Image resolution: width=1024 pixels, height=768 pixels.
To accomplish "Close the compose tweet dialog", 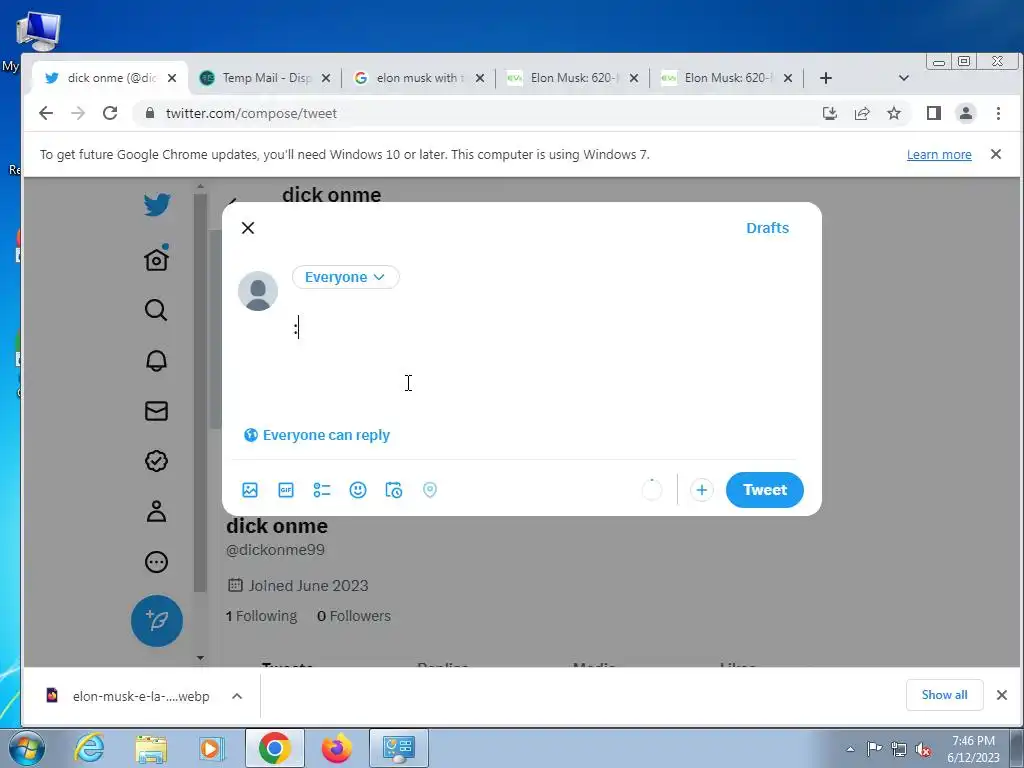I will point(248,228).
